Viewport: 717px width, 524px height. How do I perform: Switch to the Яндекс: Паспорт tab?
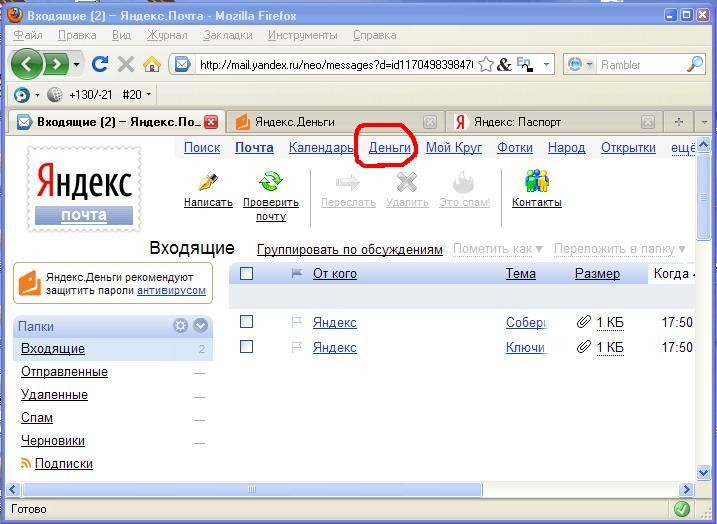(x=554, y=122)
